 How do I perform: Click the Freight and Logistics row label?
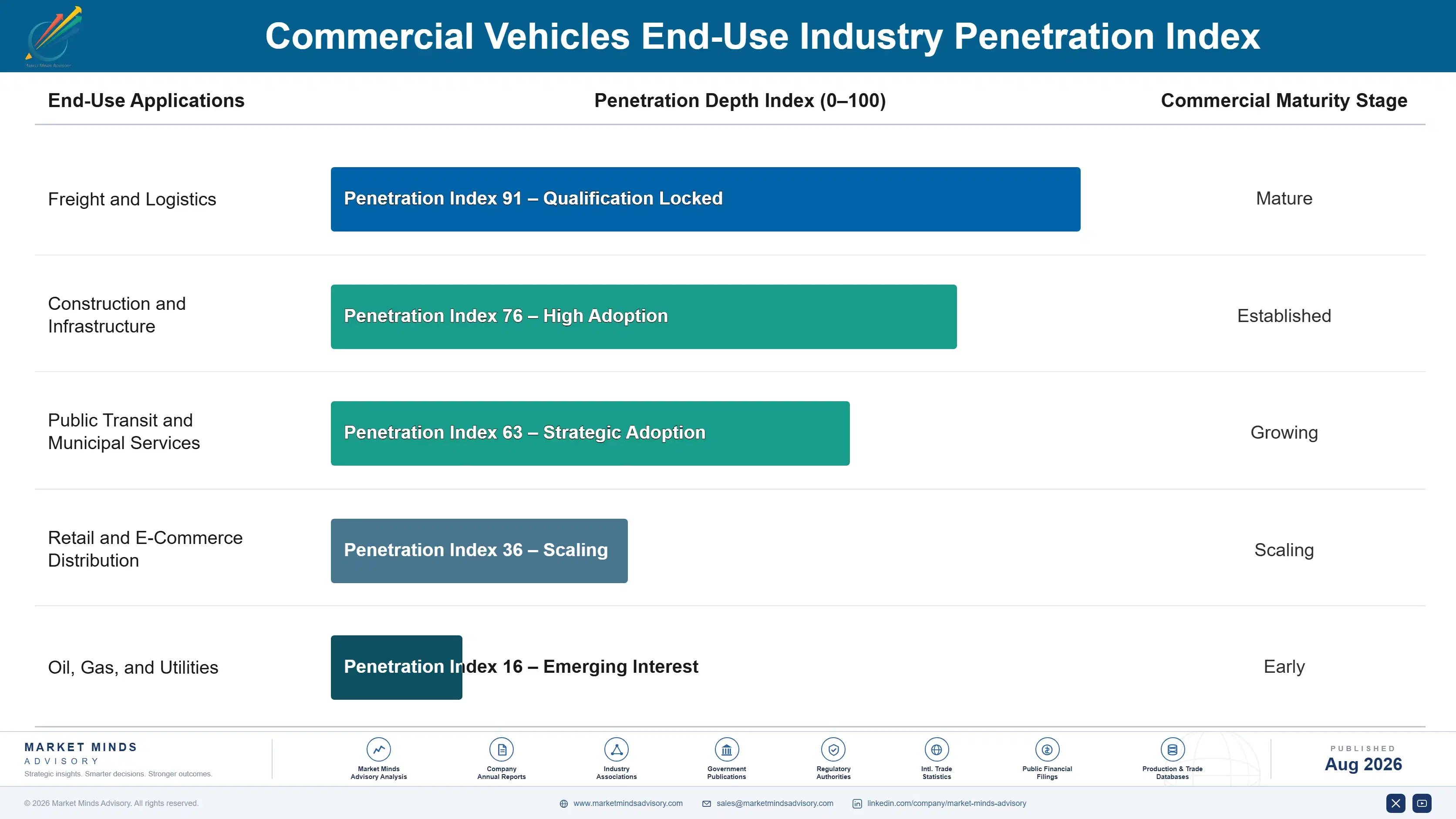click(x=132, y=199)
